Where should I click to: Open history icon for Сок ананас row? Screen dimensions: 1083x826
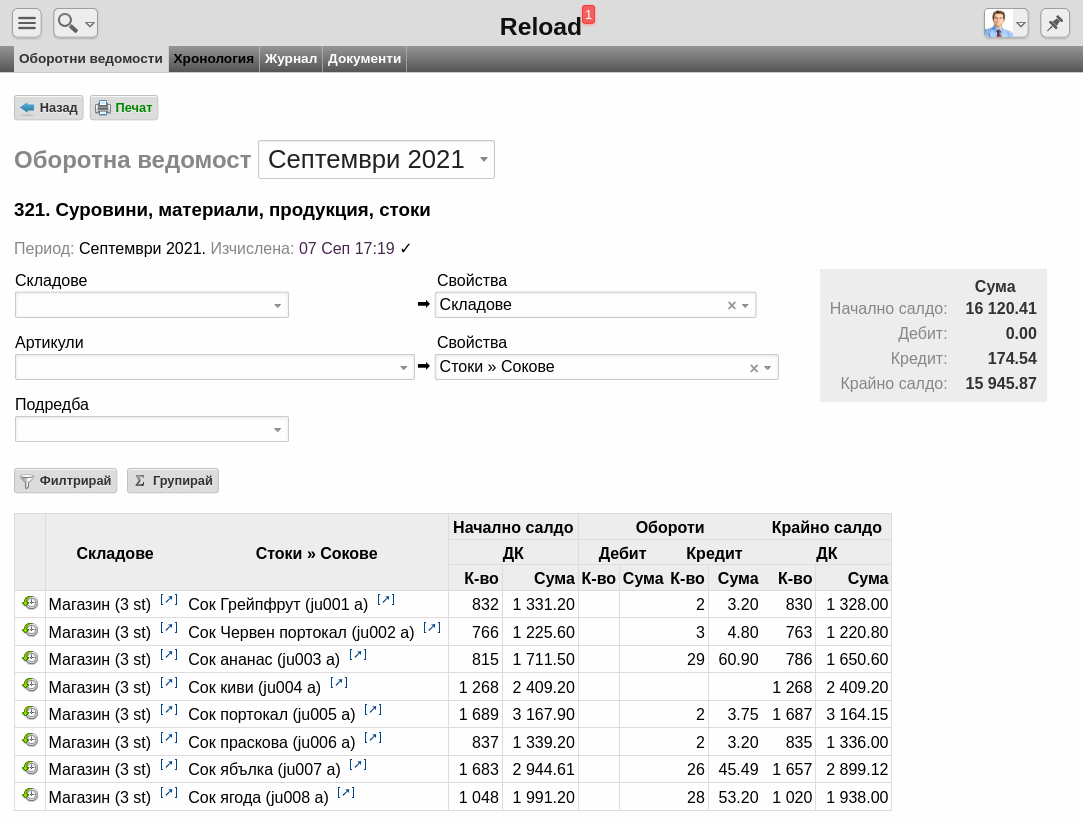(x=30, y=658)
